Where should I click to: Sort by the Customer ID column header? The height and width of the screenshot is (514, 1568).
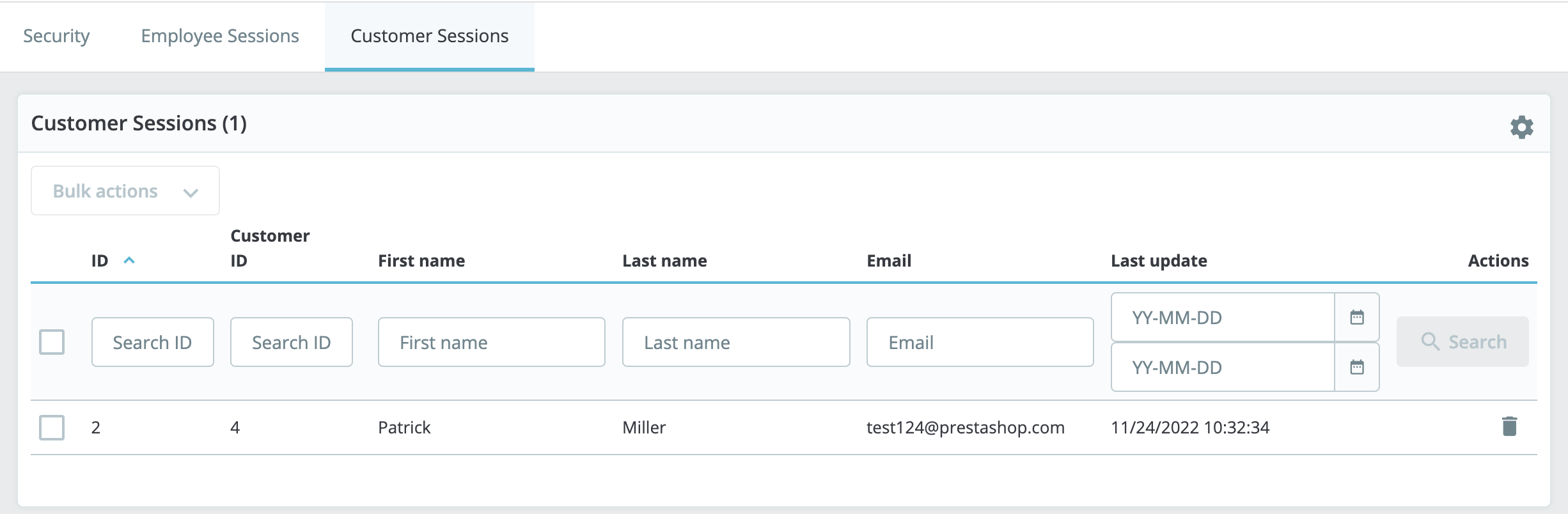tap(269, 248)
